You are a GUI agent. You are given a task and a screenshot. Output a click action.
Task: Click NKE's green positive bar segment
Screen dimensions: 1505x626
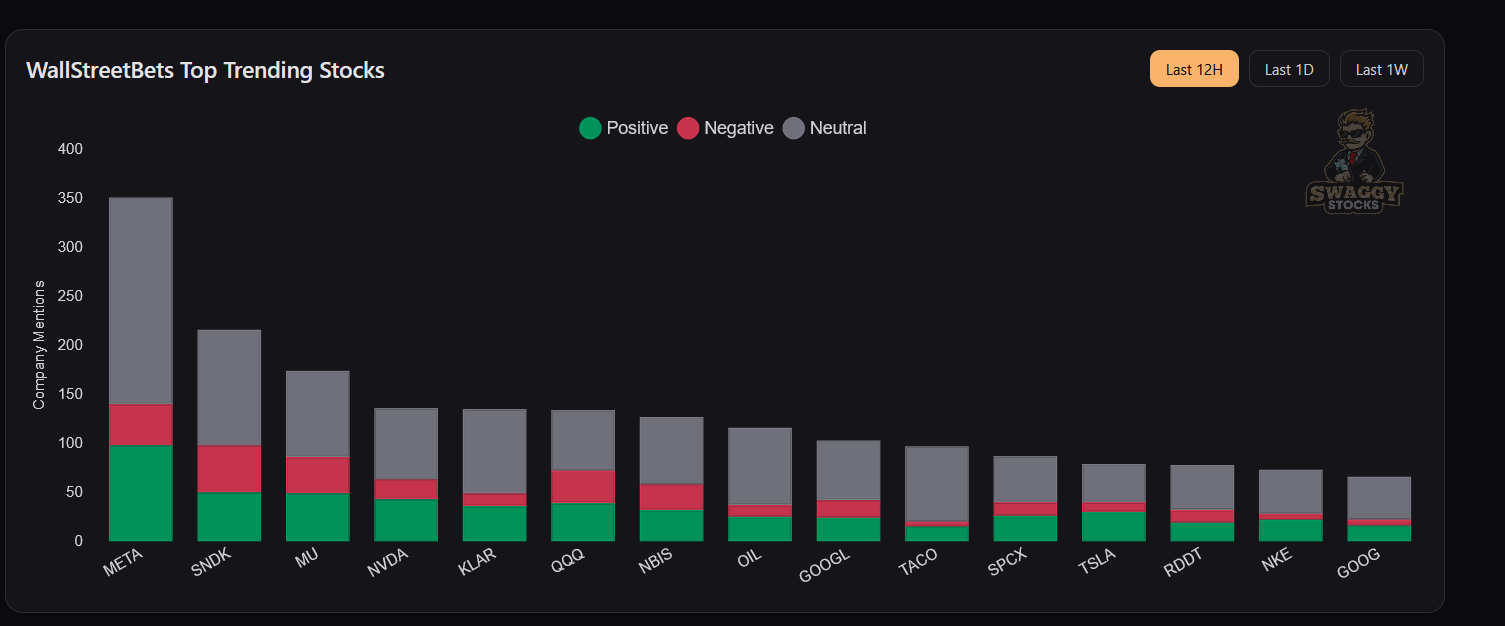pyautogui.click(x=1291, y=530)
